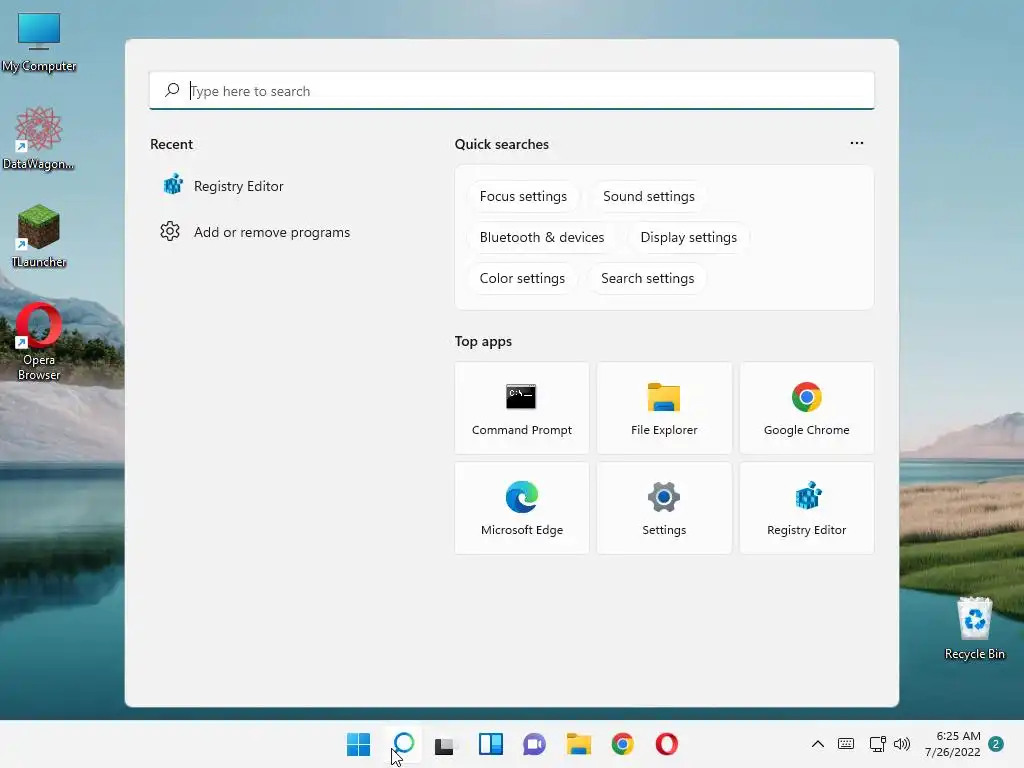
Task: Select Focus settings quick search
Action: point(523,197)
